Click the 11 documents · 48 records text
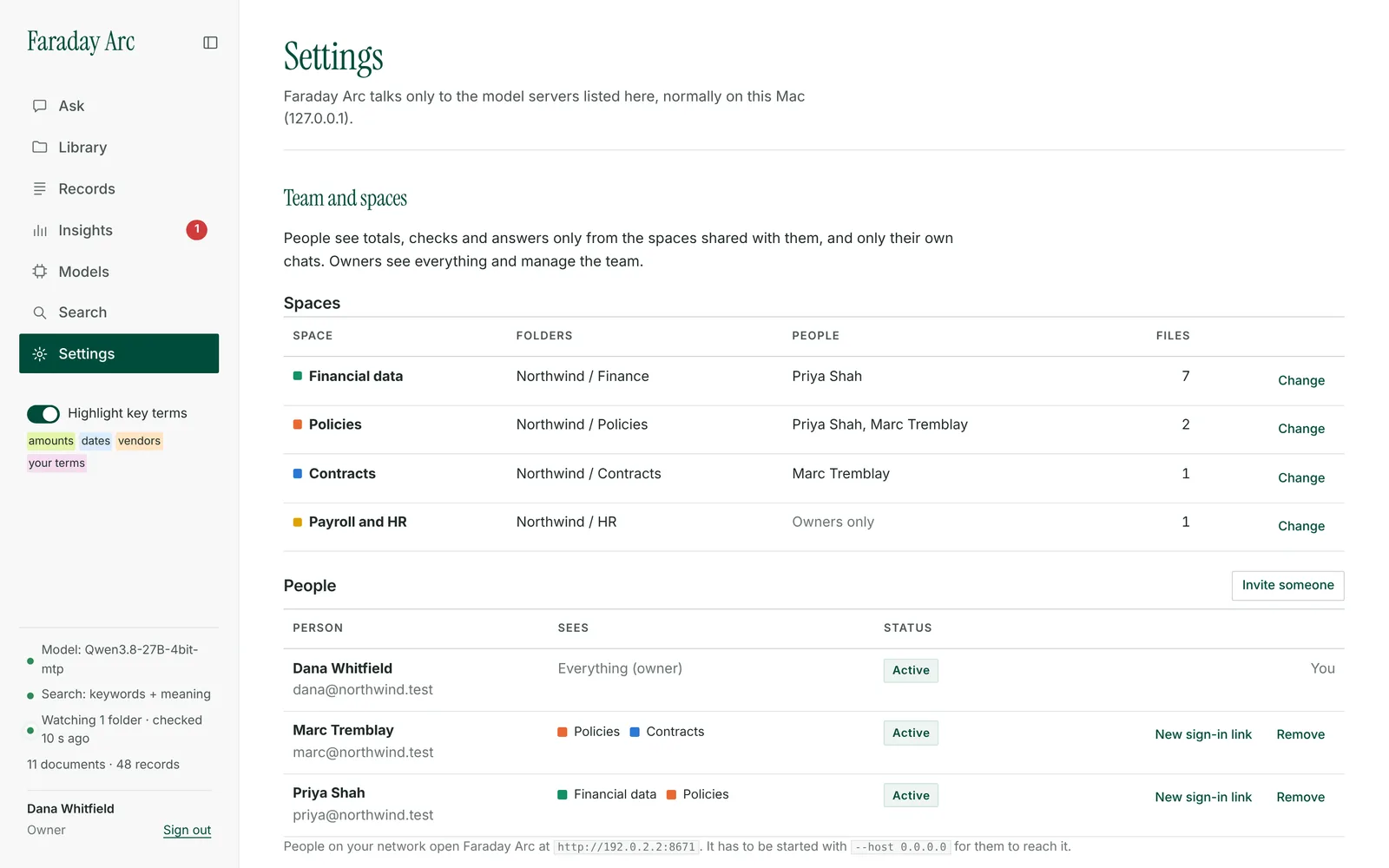The image size is (1389, 868). pos(103,765)
